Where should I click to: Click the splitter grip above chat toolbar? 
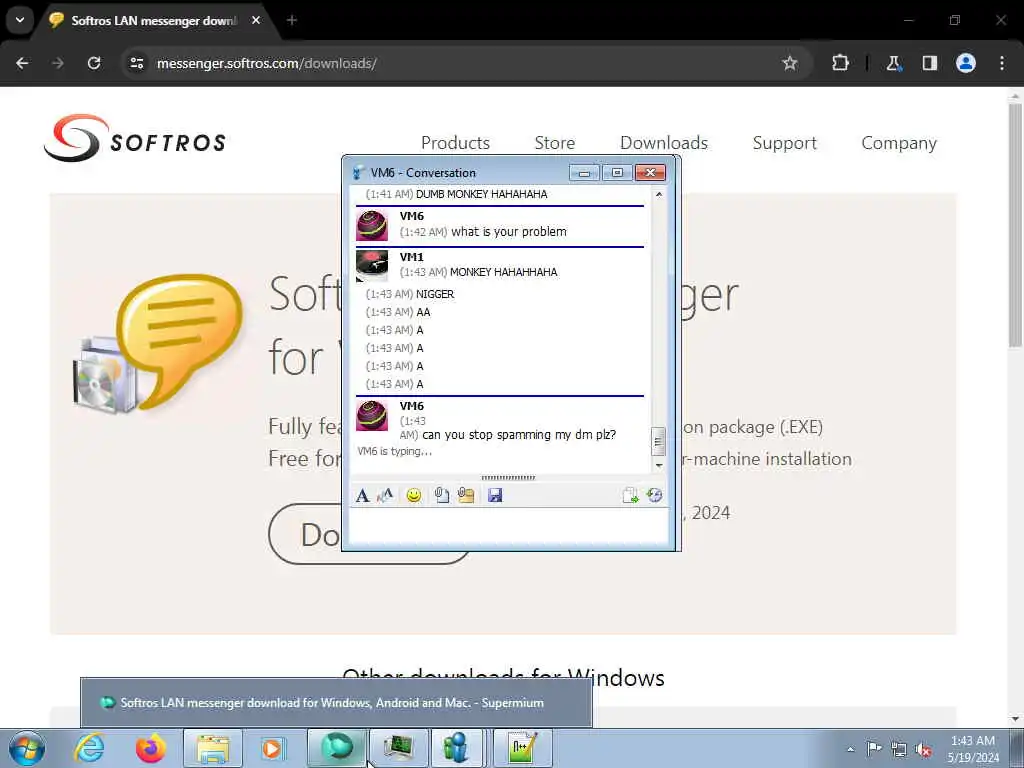pyautogui.click(x=508, y=478)
